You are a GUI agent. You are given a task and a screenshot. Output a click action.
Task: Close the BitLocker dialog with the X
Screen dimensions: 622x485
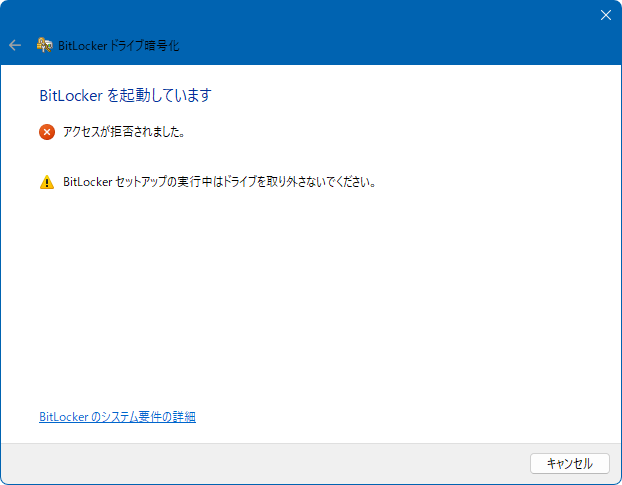click(x=606, y=15)
